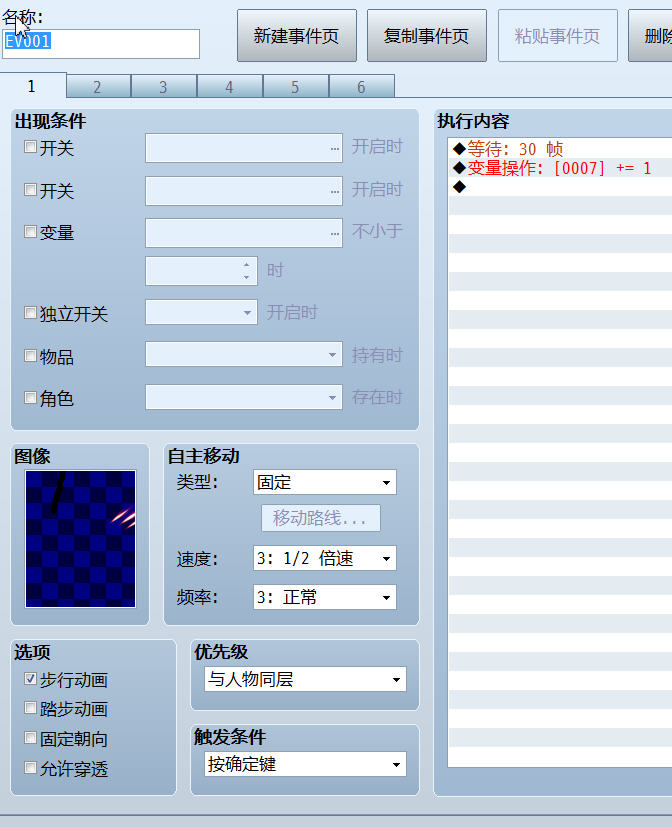Open the 物品 dropdown
The height and width of the screenshot is (827, 672).
244,354
